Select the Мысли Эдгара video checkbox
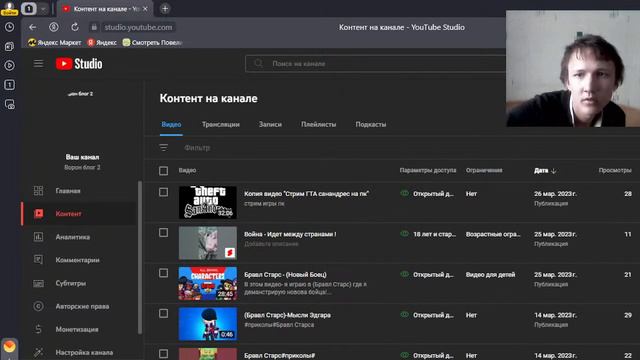 (x=163, y=313)
